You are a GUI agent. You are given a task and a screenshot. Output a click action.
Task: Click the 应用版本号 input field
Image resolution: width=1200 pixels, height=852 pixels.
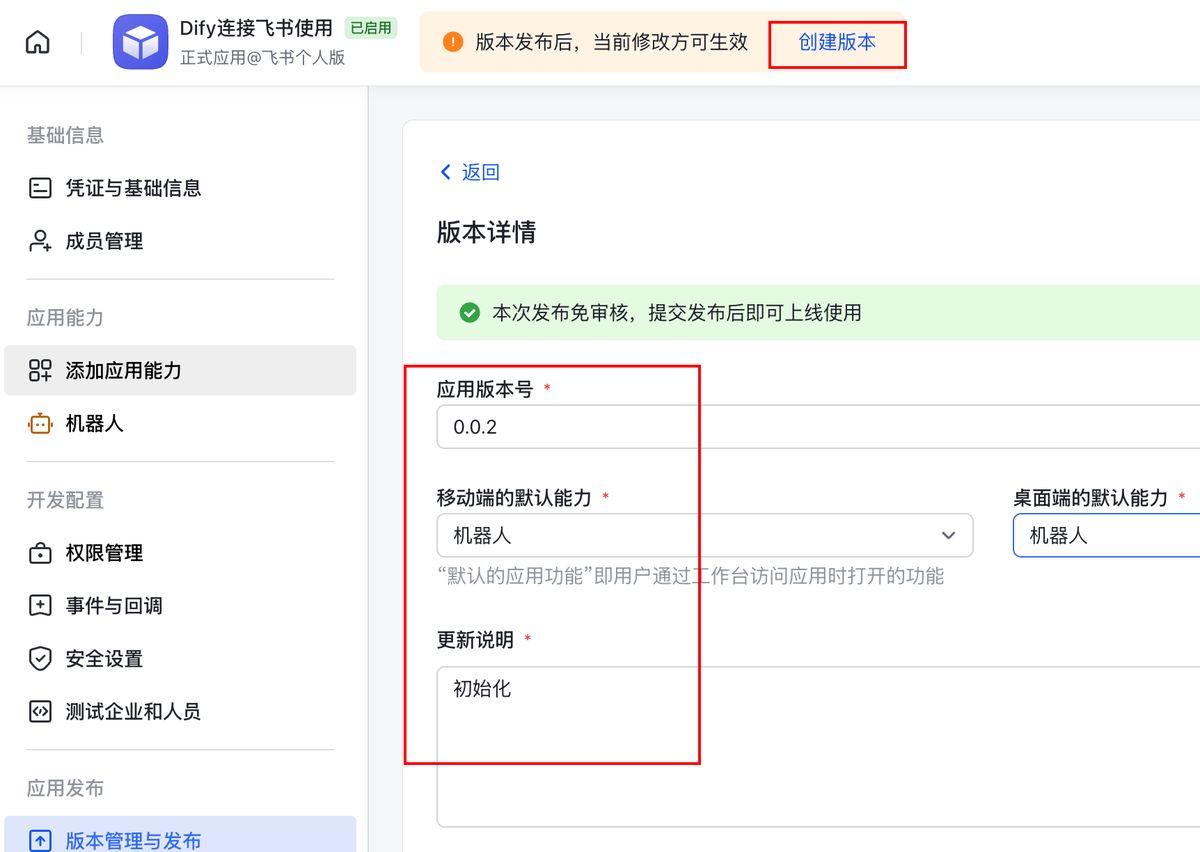click(x=600, y=426)
